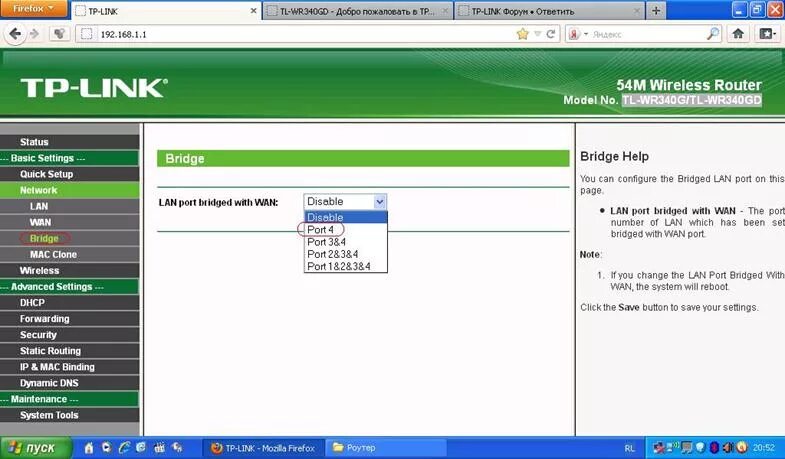785x459 pixels.
Task: Bookmark this page with the star icon
Action: coord(522,34)
